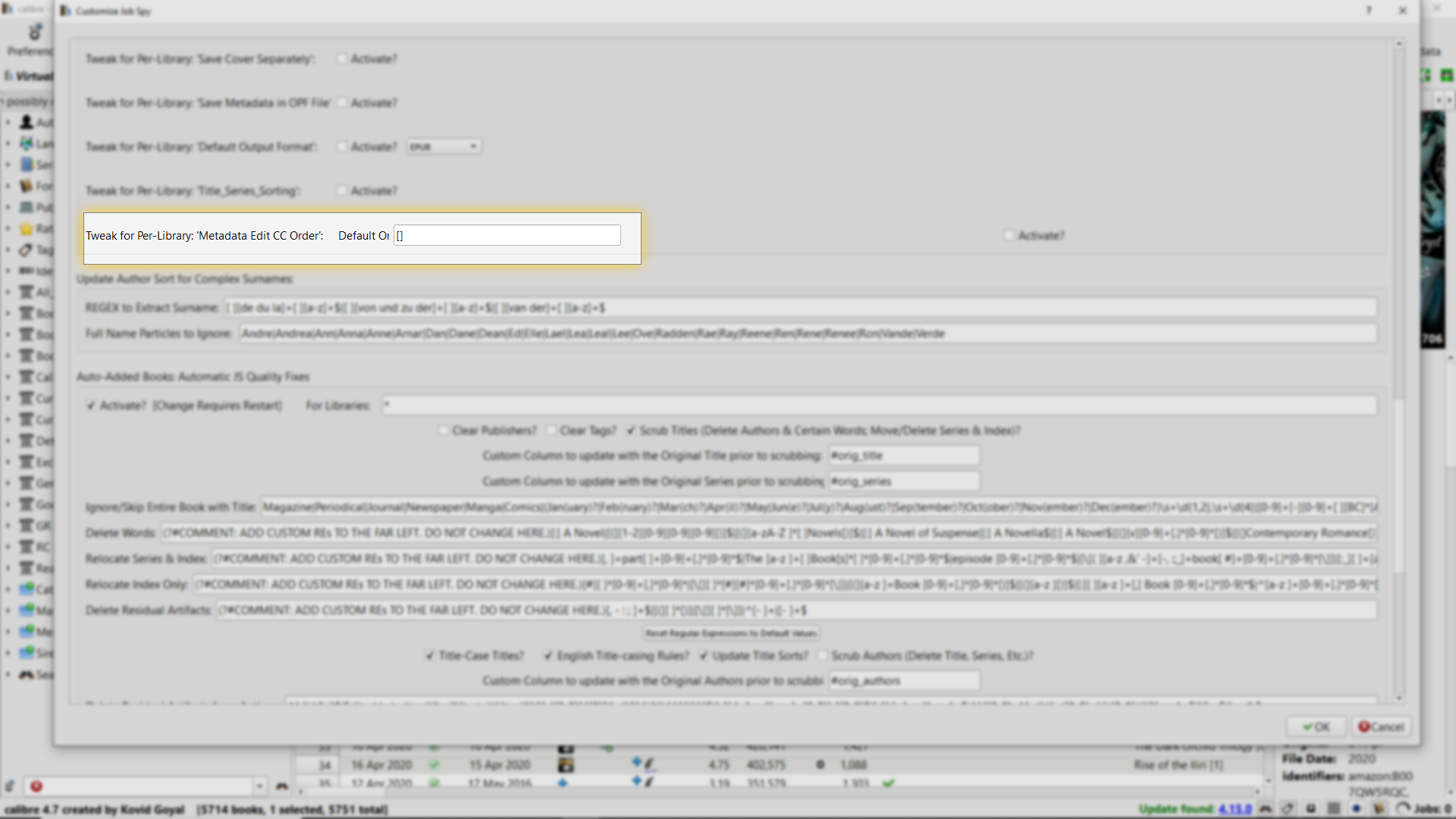Screen dimensions: 1456x819
Task: Click the Authors category icon
Action: tap(27, 122)
